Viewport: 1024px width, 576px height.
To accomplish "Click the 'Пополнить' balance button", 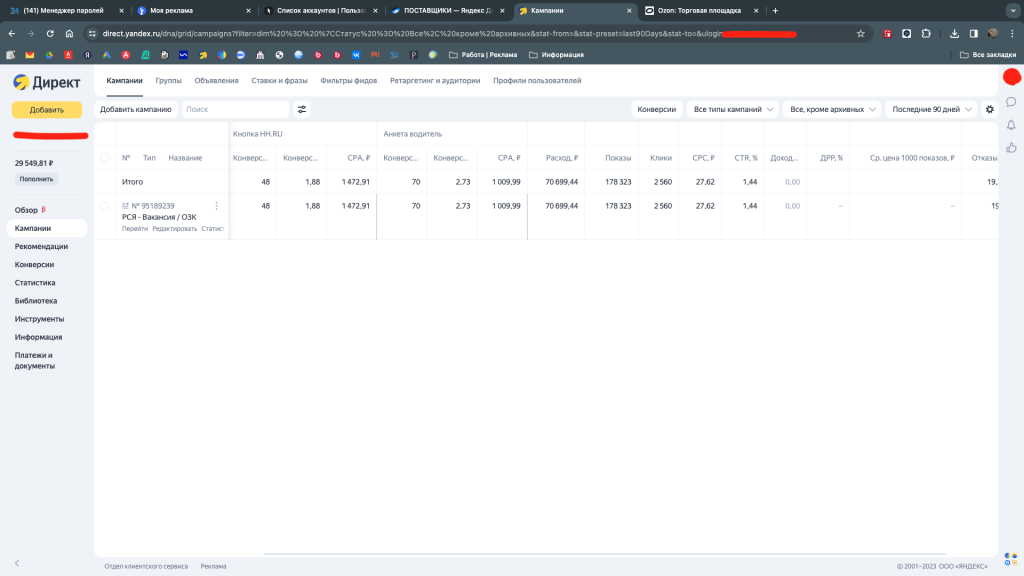I will click(x=37, y=179).
